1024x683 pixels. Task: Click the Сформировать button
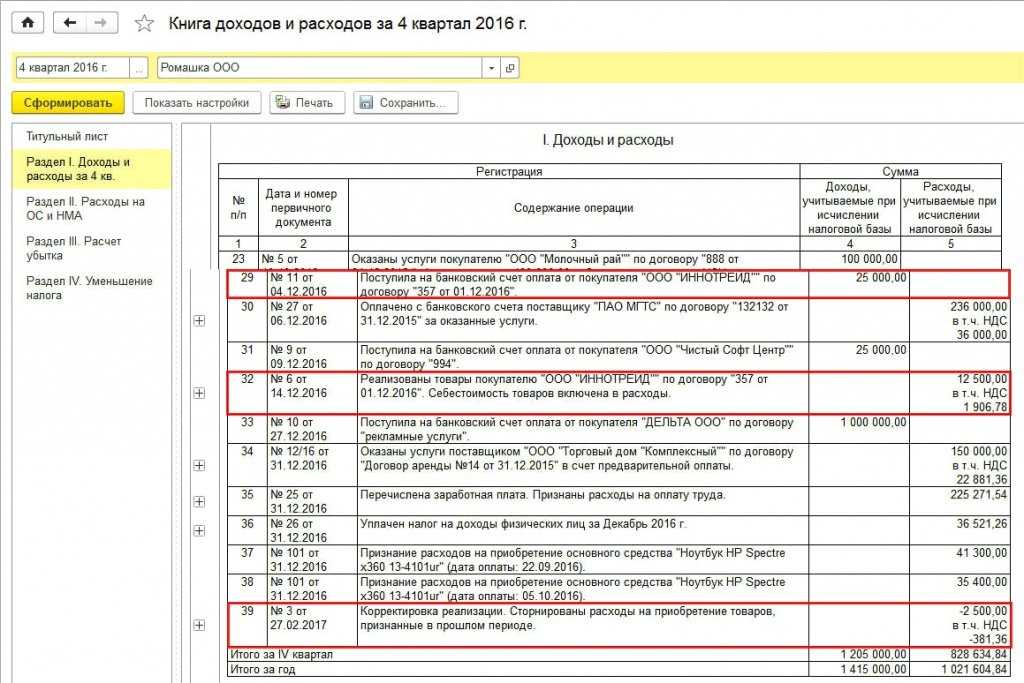coord(68,103)
